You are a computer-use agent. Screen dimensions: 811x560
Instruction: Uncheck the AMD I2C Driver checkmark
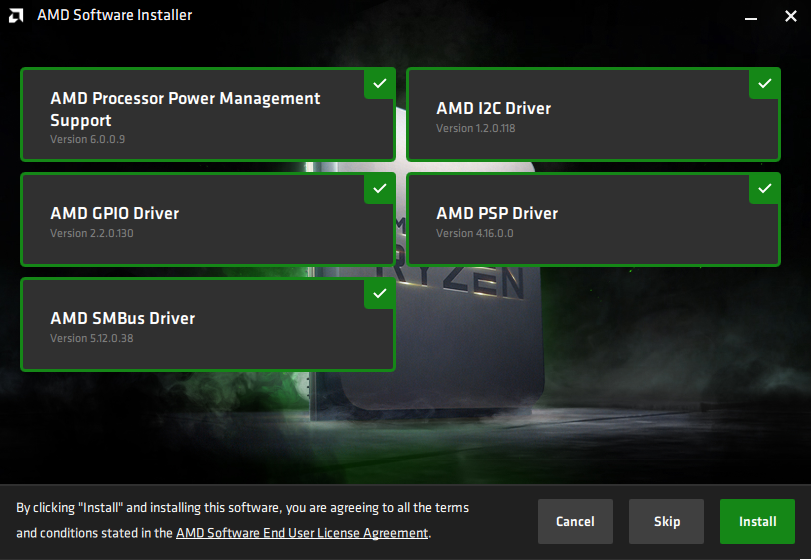[764, 83]
